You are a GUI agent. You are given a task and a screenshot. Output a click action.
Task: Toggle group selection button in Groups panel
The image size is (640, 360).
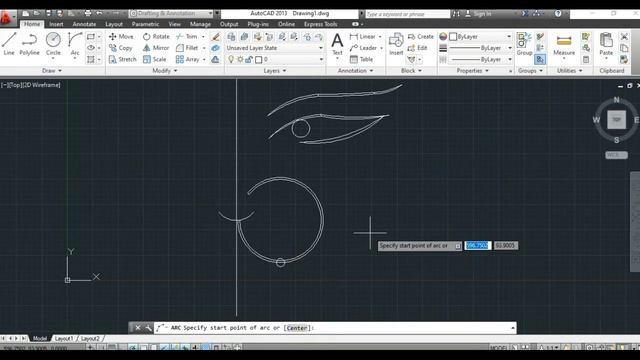click(540, 60)
